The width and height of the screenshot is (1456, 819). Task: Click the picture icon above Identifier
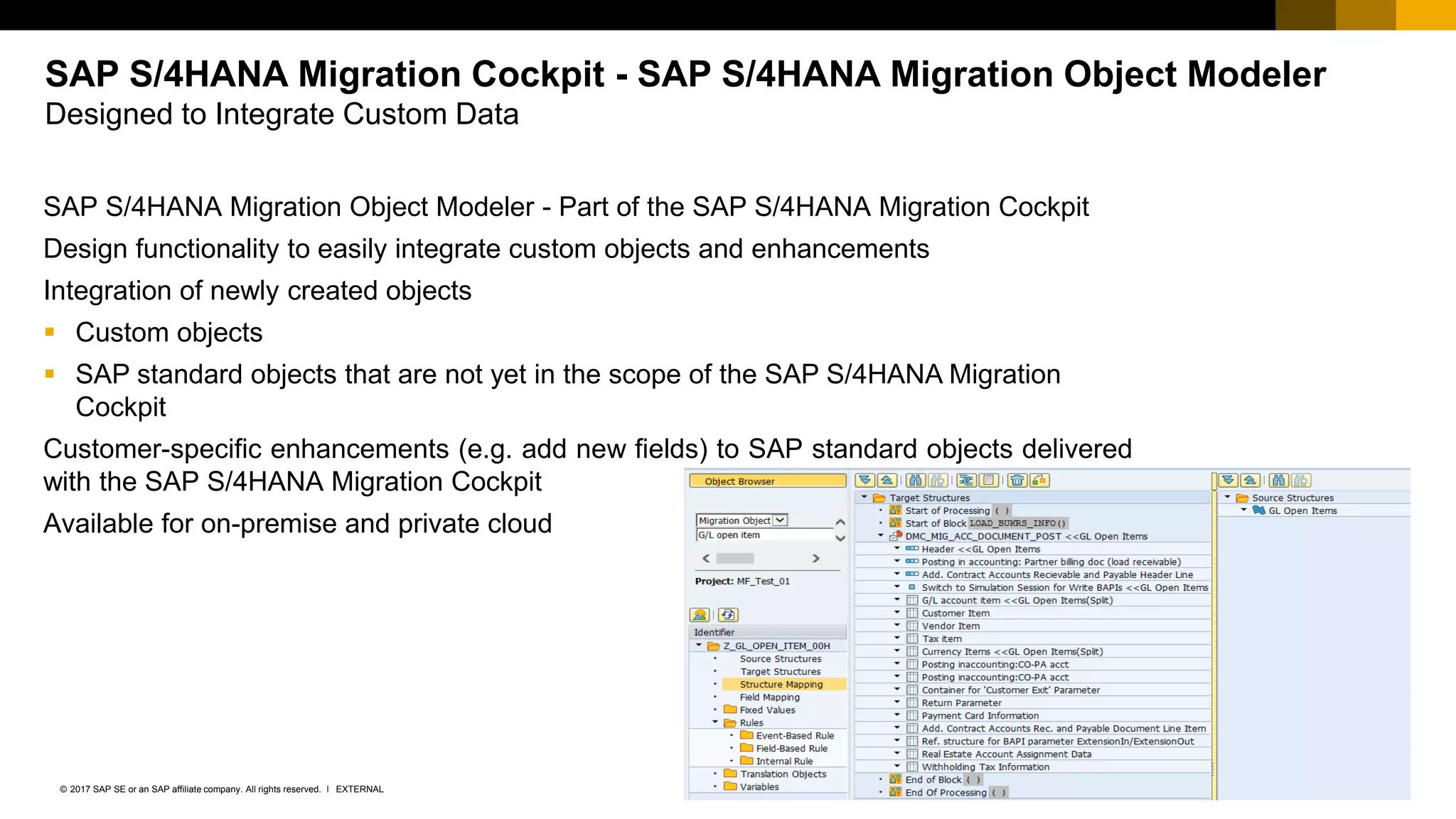[x=700, y=615]
